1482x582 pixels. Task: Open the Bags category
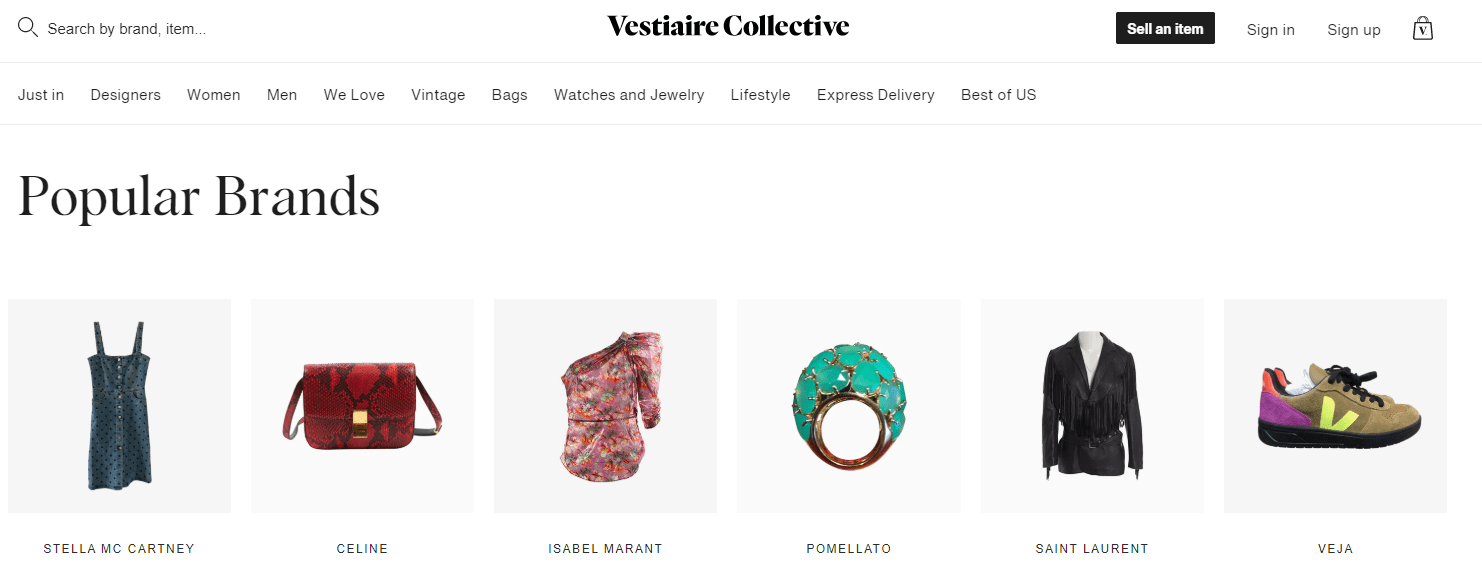tap(509, 94)
